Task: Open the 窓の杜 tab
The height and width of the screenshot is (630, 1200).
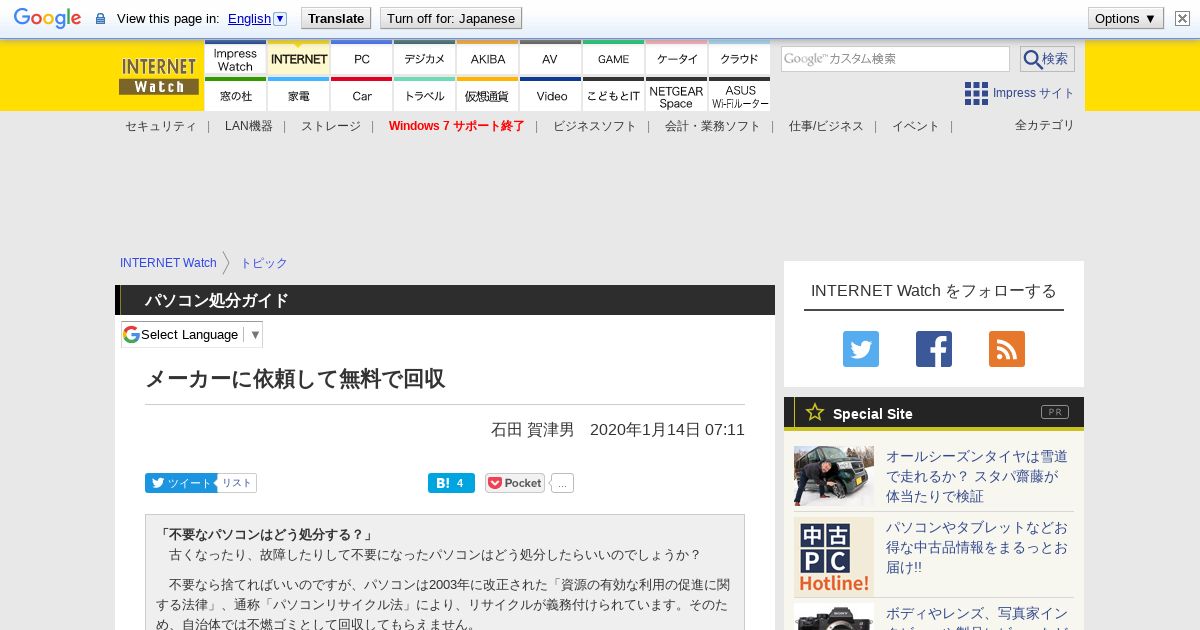Action: [x=235, y=95]
